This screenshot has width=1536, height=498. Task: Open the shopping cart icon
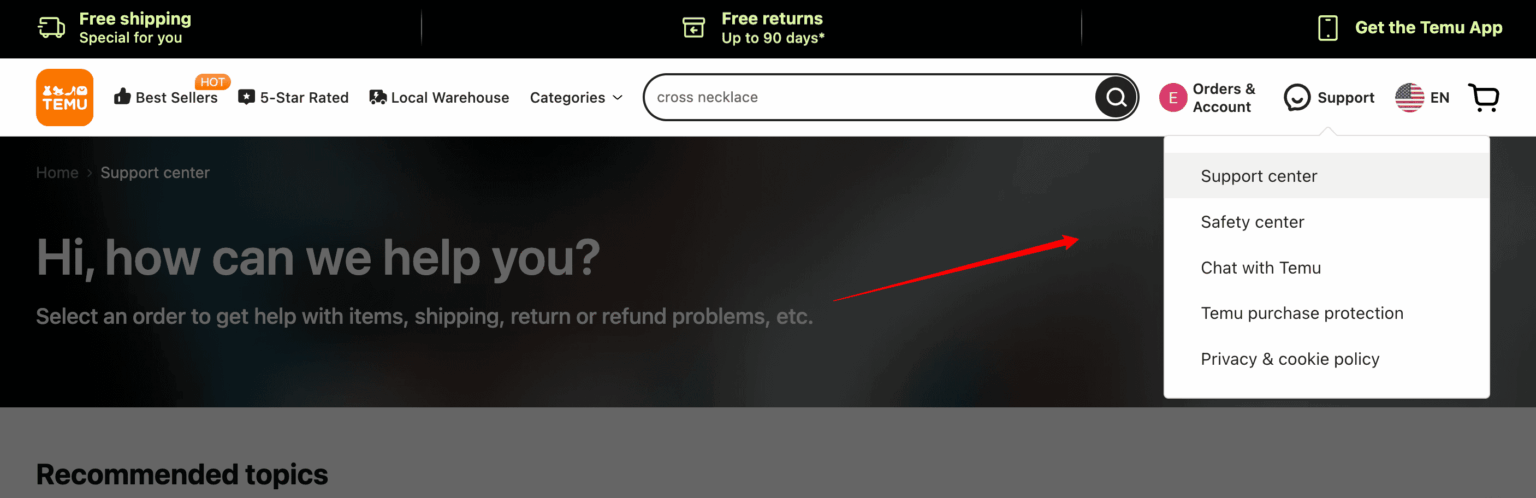(x=1484, y=97)
